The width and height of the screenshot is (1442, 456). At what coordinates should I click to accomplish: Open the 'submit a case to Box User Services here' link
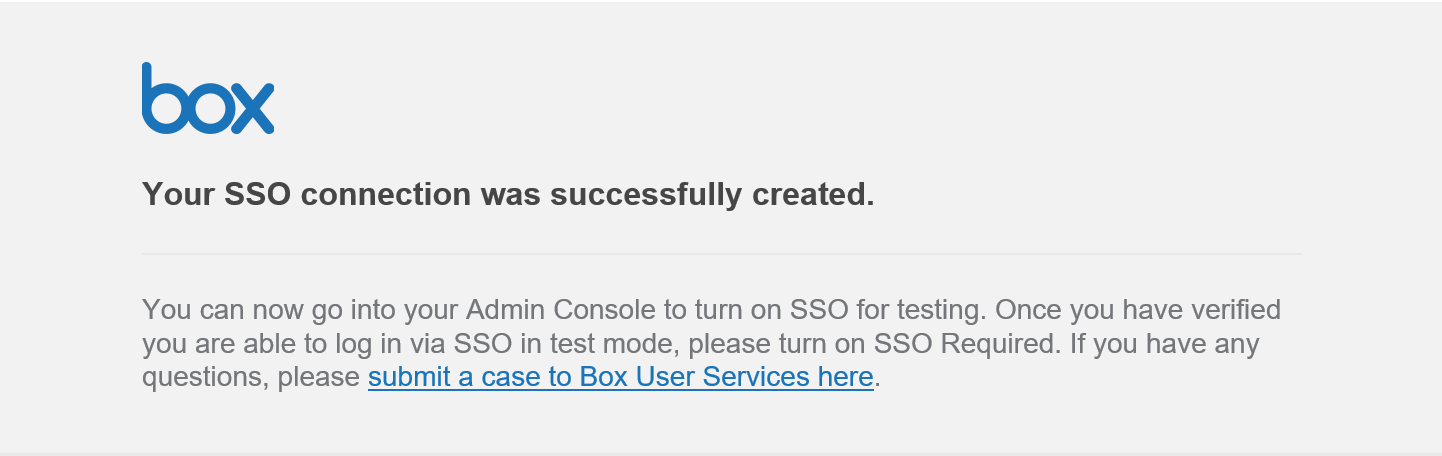[x=620, y=377]
